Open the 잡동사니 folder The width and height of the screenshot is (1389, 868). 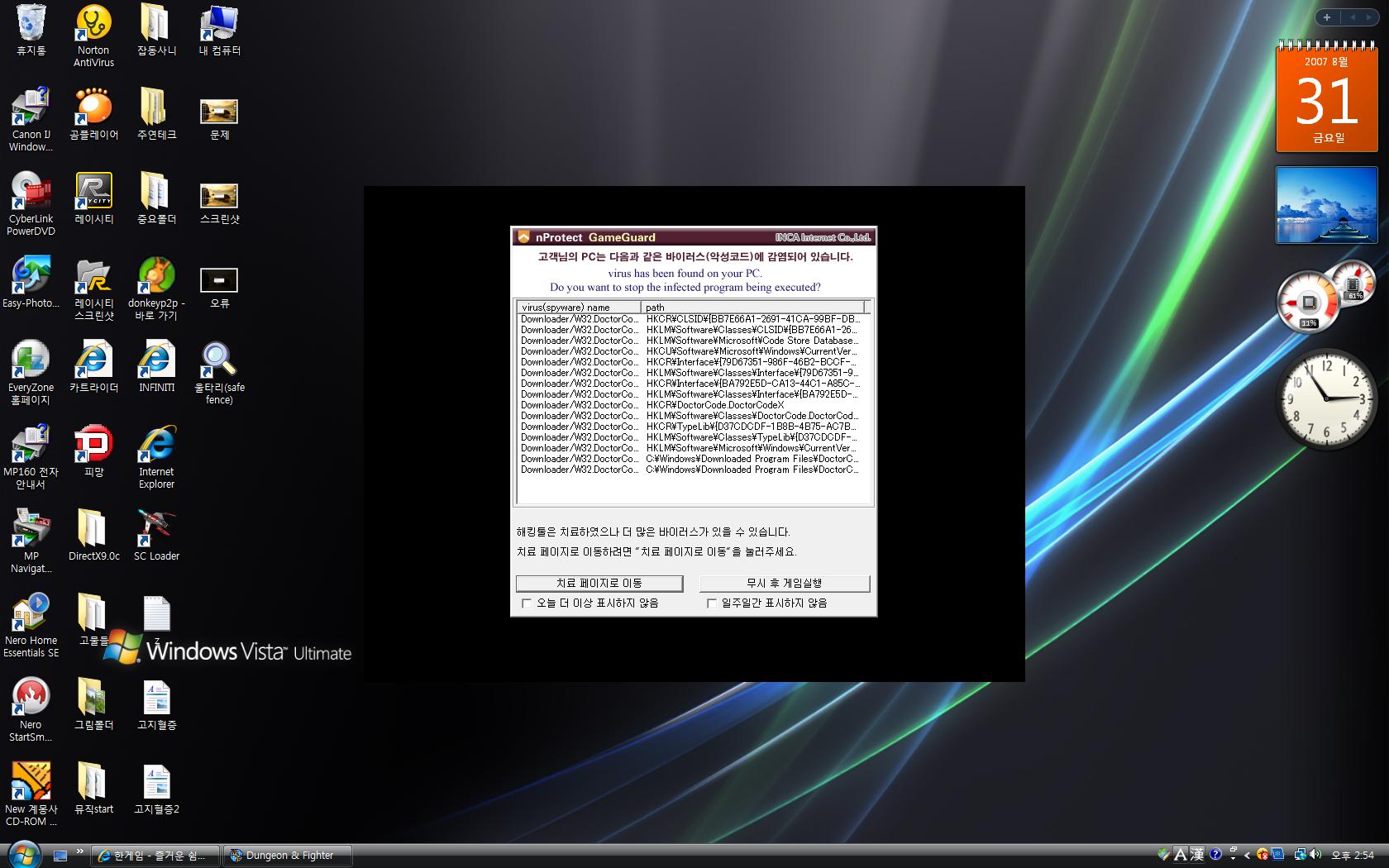pos(156,31)
